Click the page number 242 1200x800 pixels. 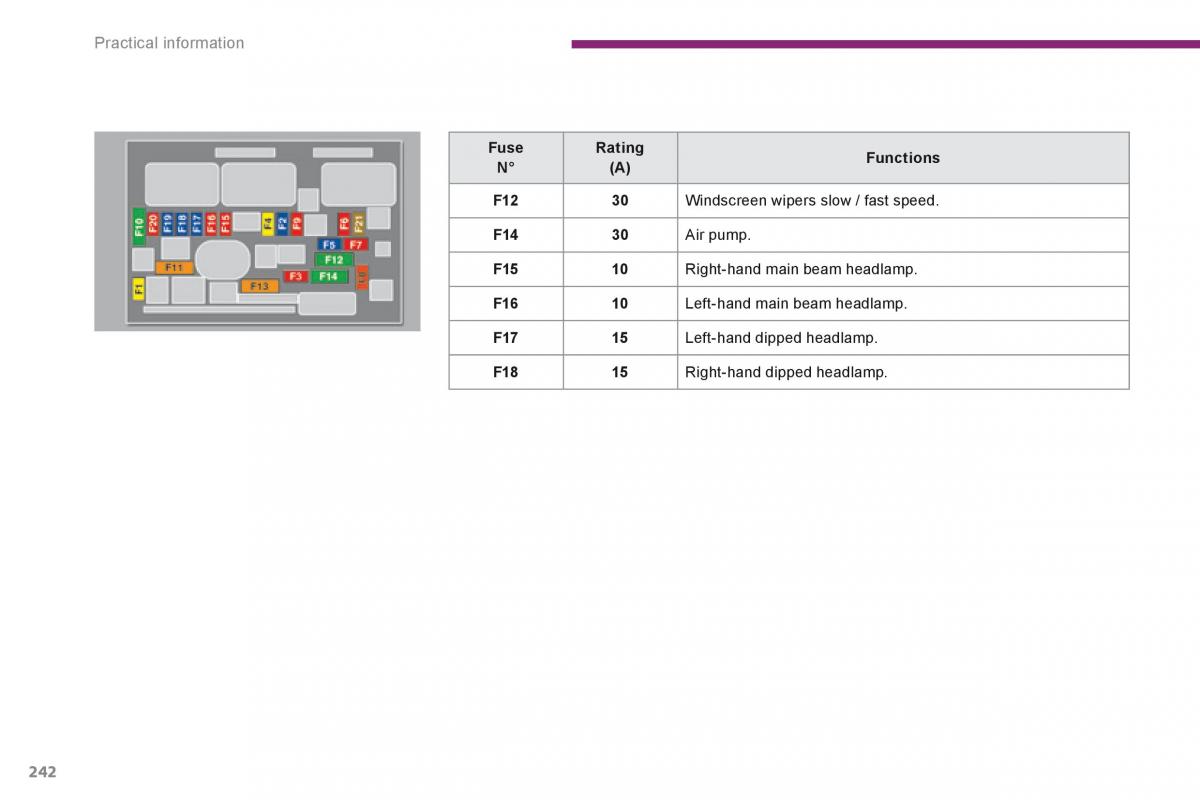[43, 771]
